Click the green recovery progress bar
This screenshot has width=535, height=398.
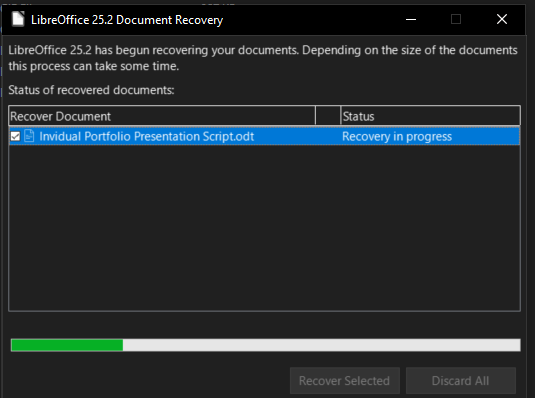[265, 345]
